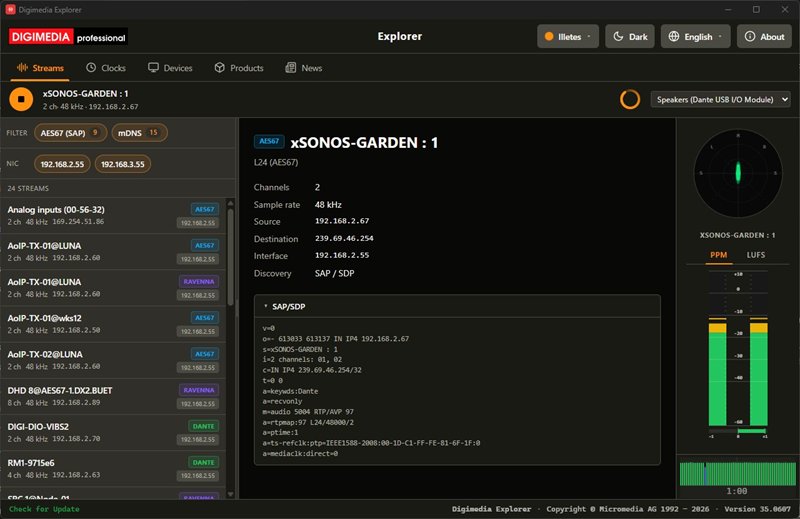
Task: Open the Illetes dropdown
Action: (x=568, y=36)
